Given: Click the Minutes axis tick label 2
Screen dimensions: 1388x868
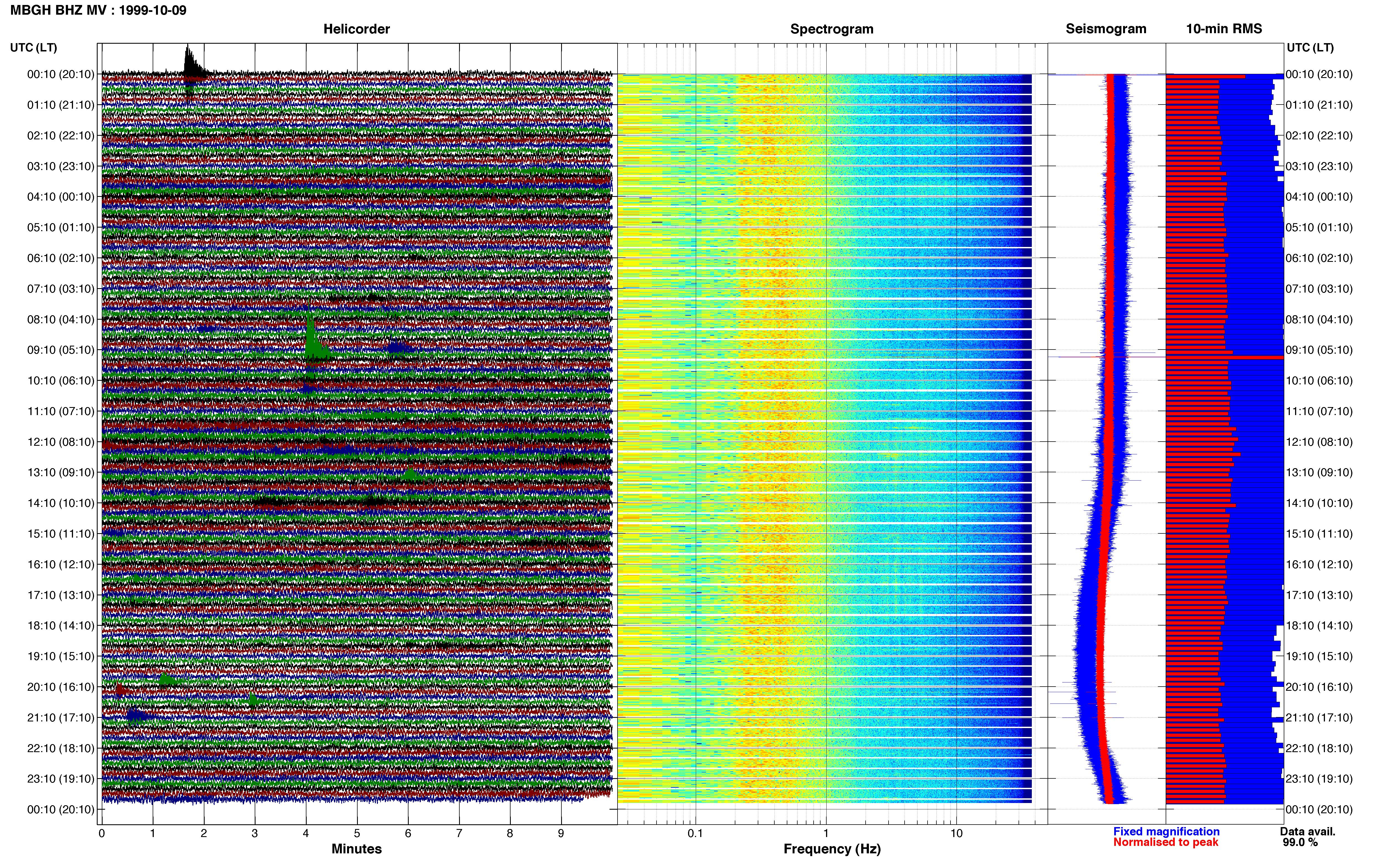Looking at the screenshot, I should (204, 833).
